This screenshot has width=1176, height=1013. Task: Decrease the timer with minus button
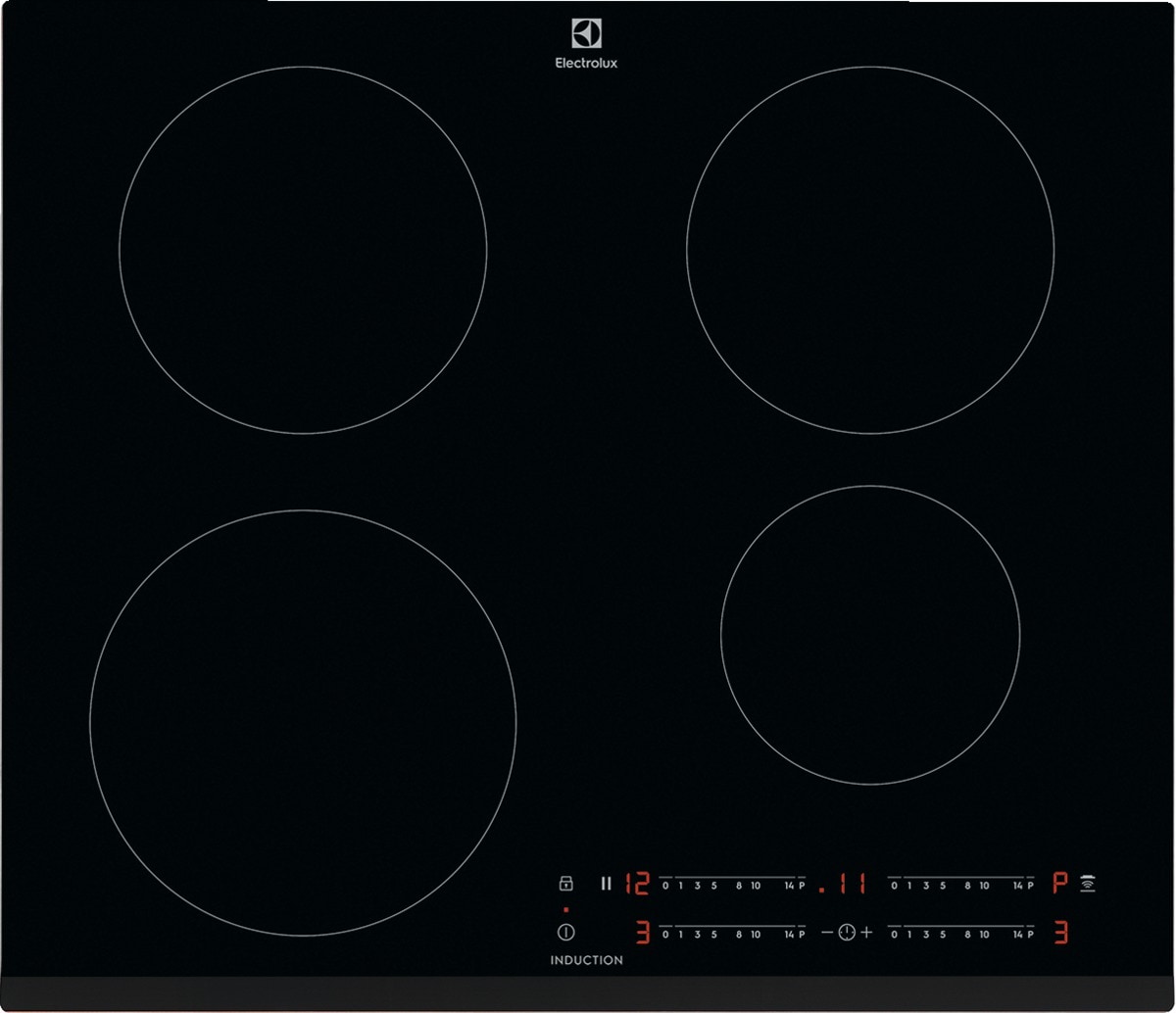tap(827, 933)
